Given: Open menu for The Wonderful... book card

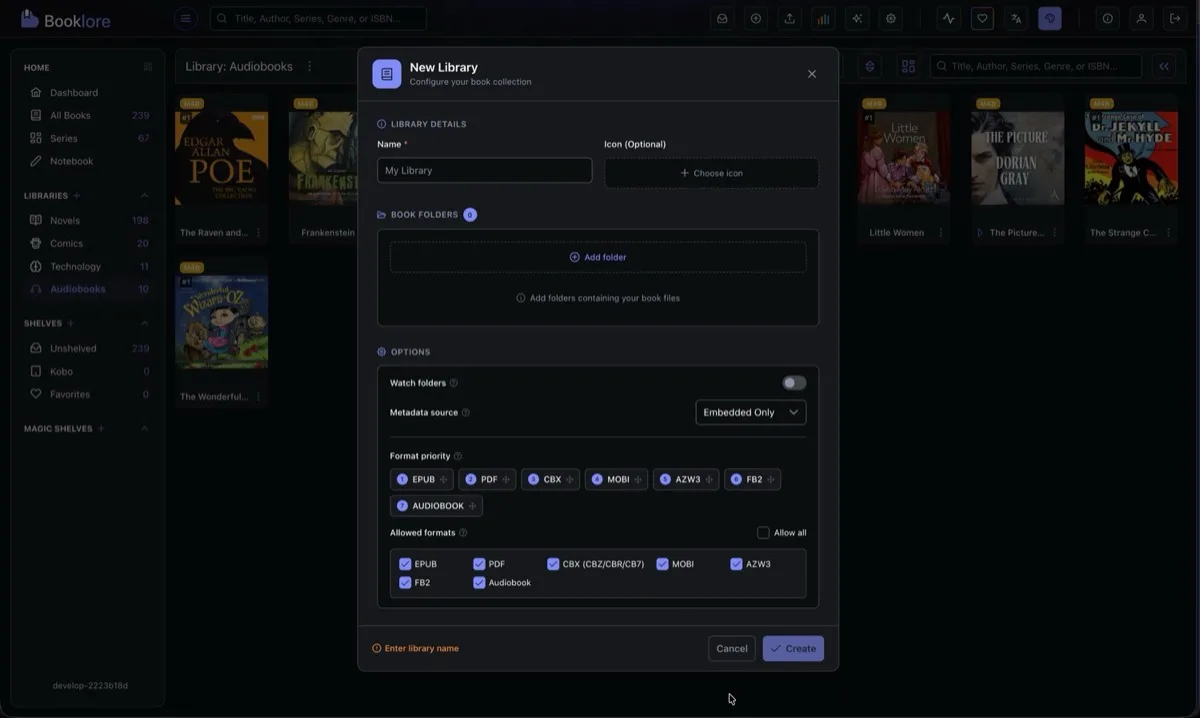Looking at the screenshot, I should pos(258,397).
